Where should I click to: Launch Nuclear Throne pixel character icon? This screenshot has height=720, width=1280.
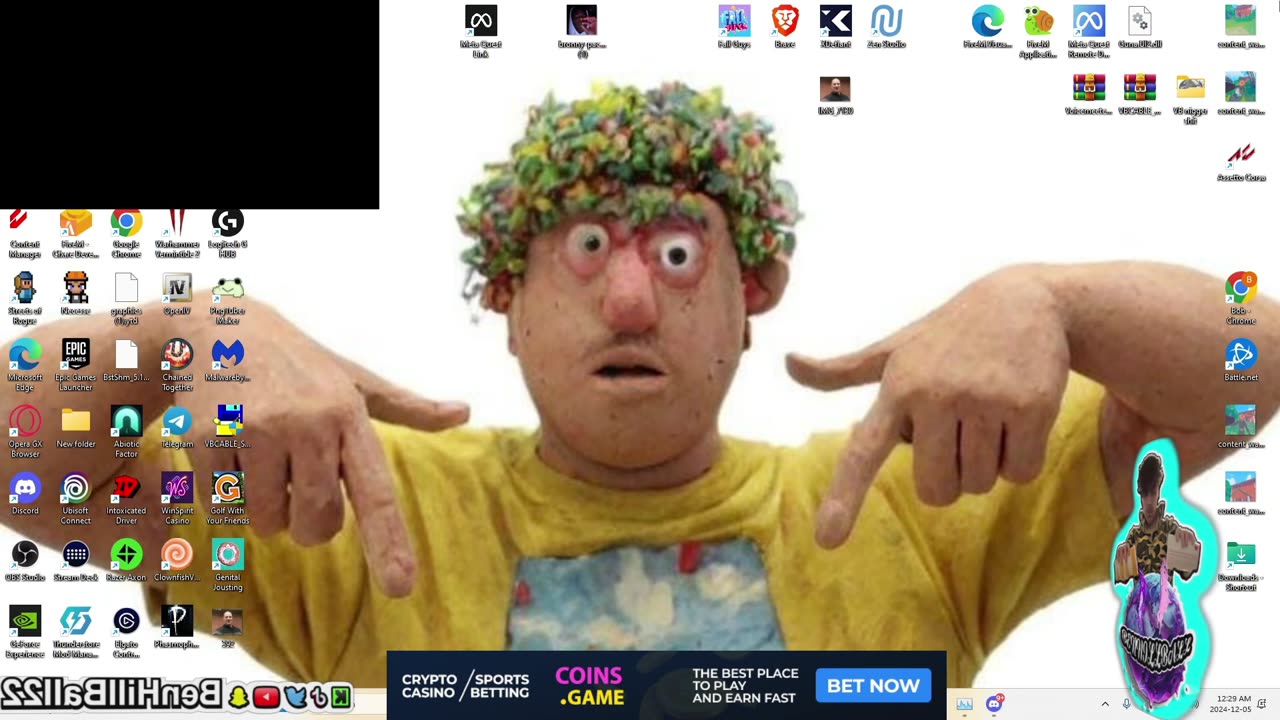point(76,294)
